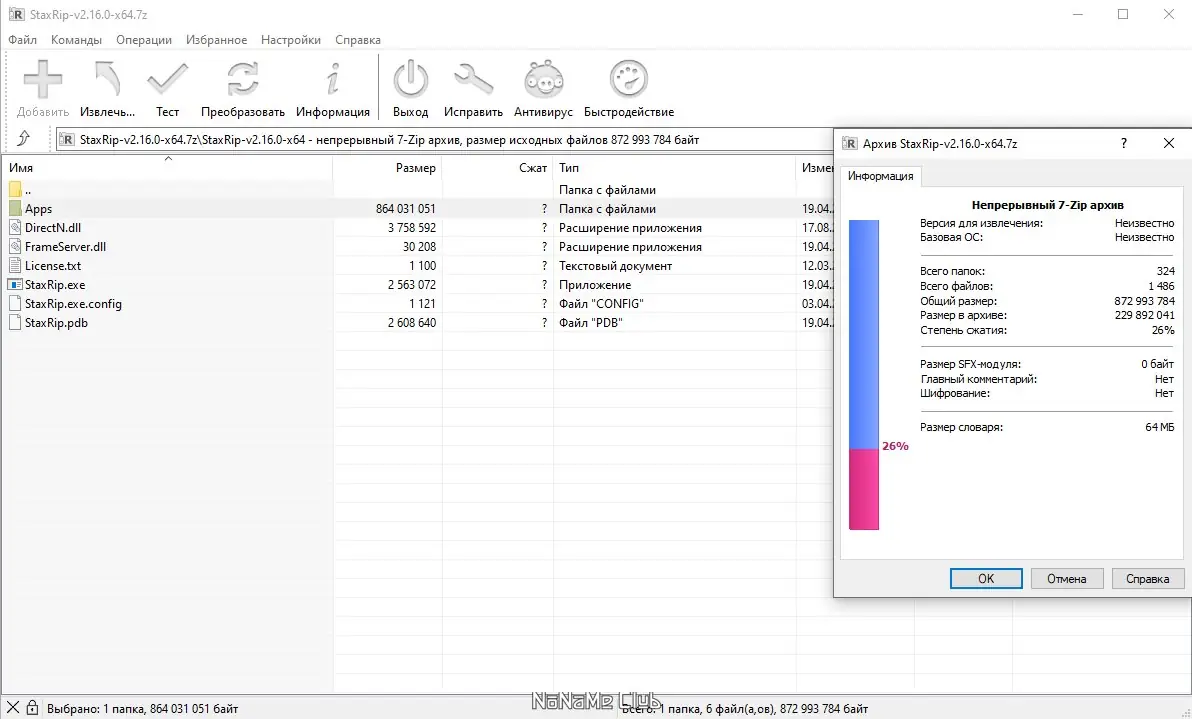Viewport: 1192px width, 719px height.
Task: Sort list by Сжат column header
Action: pos(498,167)
